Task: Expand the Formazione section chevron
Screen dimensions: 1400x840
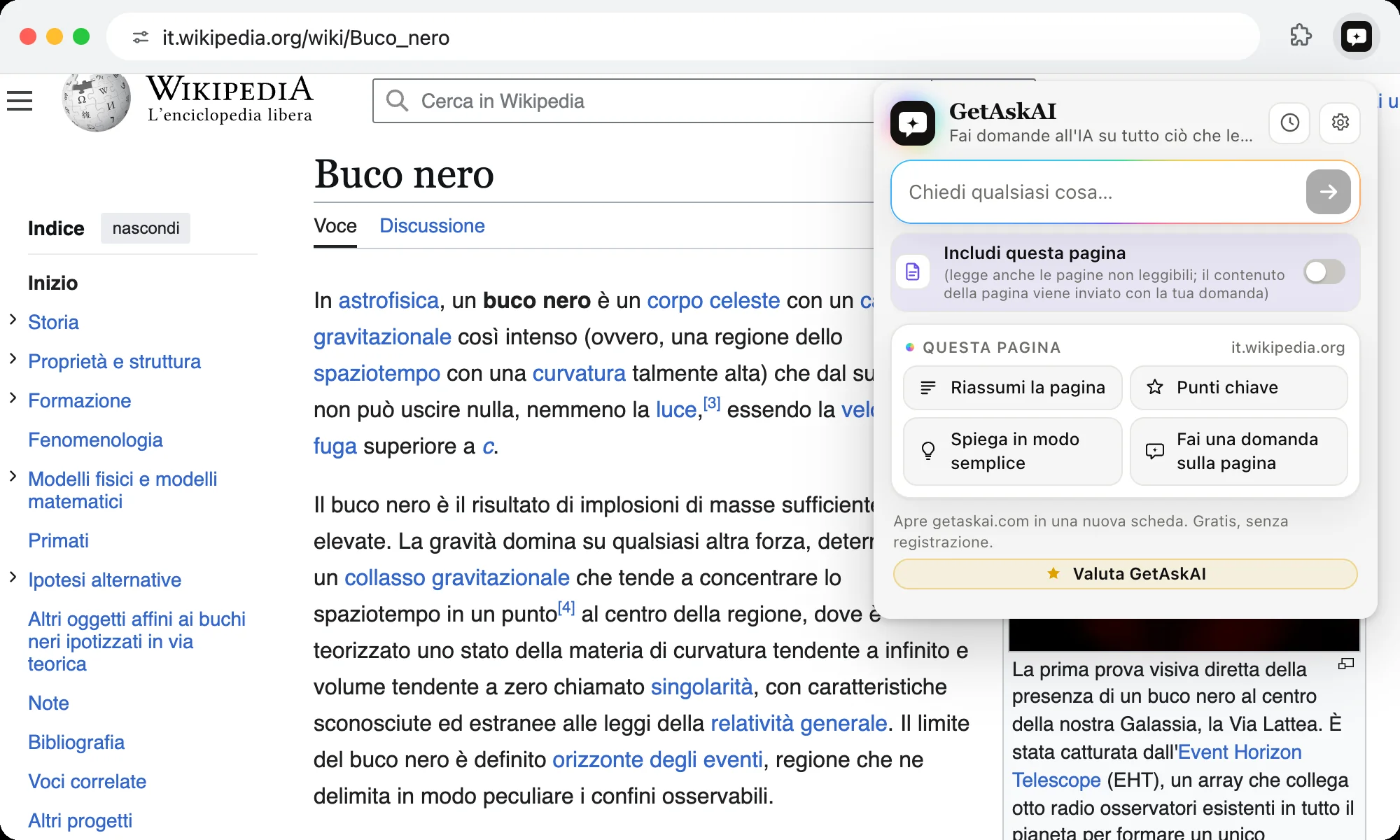Action: (x=13, y=398)
